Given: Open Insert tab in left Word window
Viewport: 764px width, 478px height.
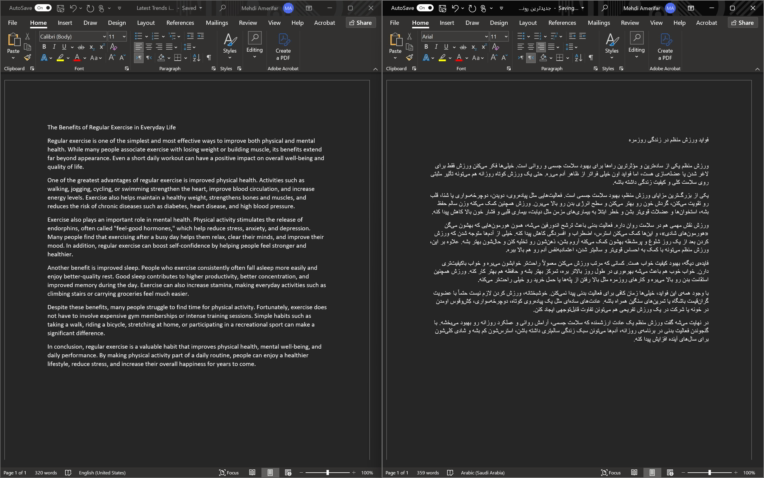Looking at the screenshot, I should pyautogui.click(x=65, y=23).
